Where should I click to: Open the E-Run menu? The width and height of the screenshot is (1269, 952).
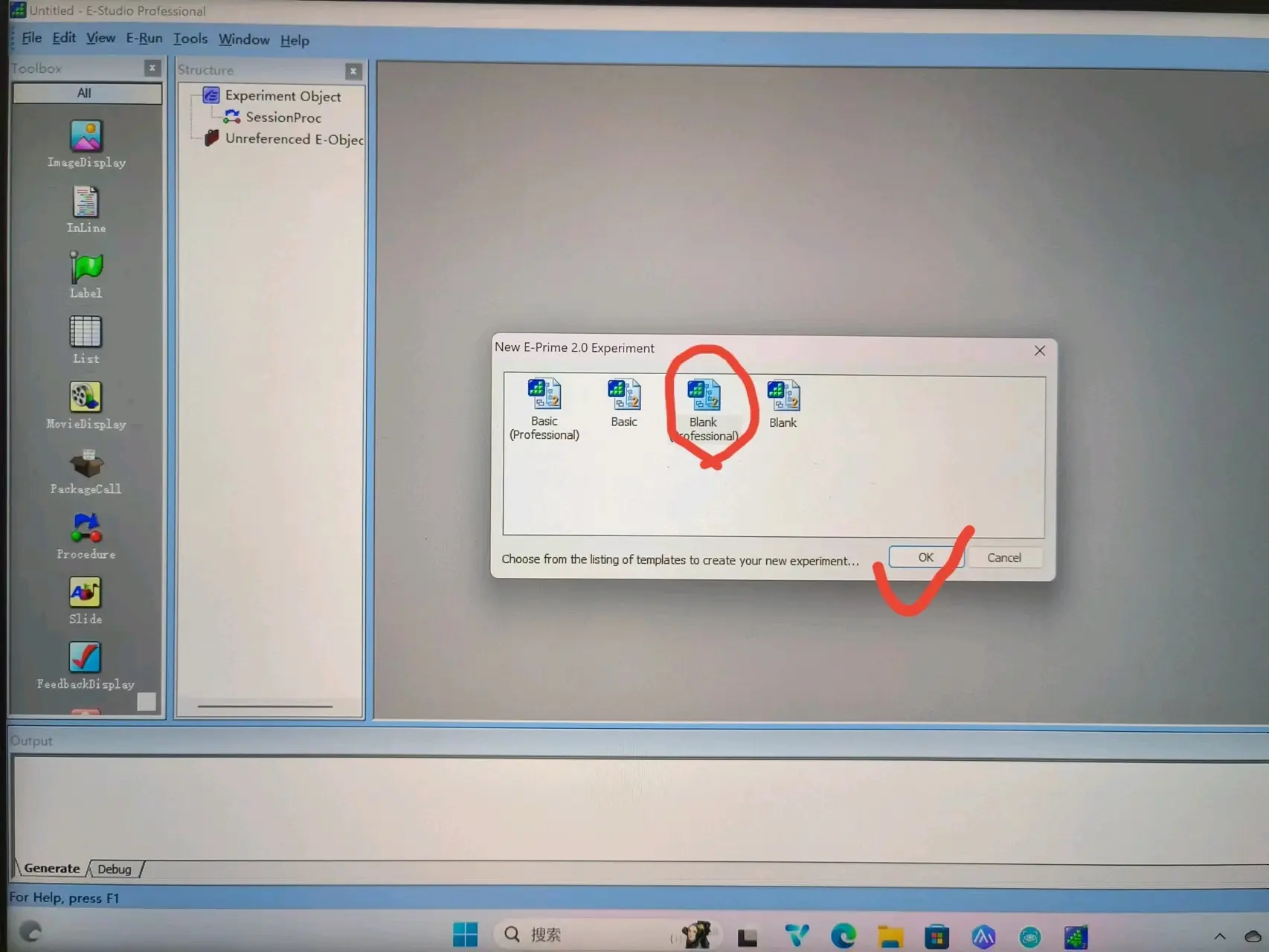pyautogui.click(x=144, y=38)
